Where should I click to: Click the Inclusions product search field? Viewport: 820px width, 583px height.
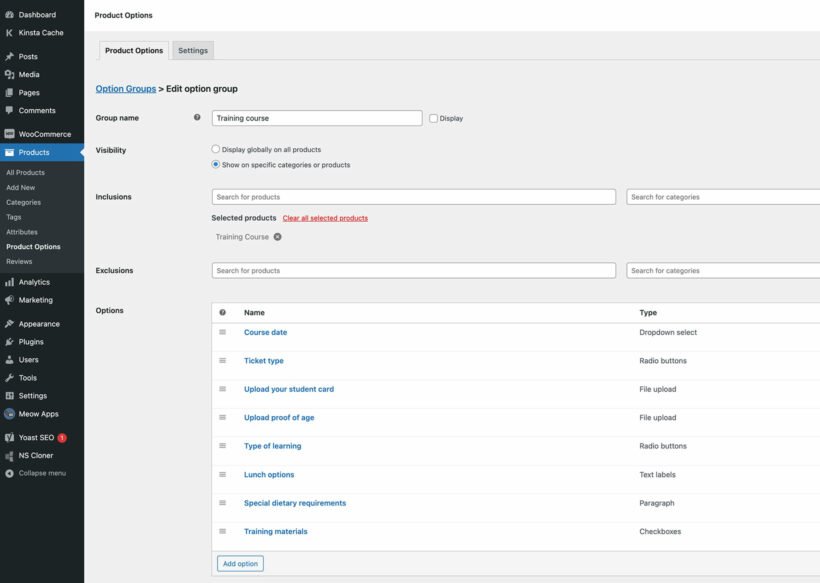pos(413,196)
